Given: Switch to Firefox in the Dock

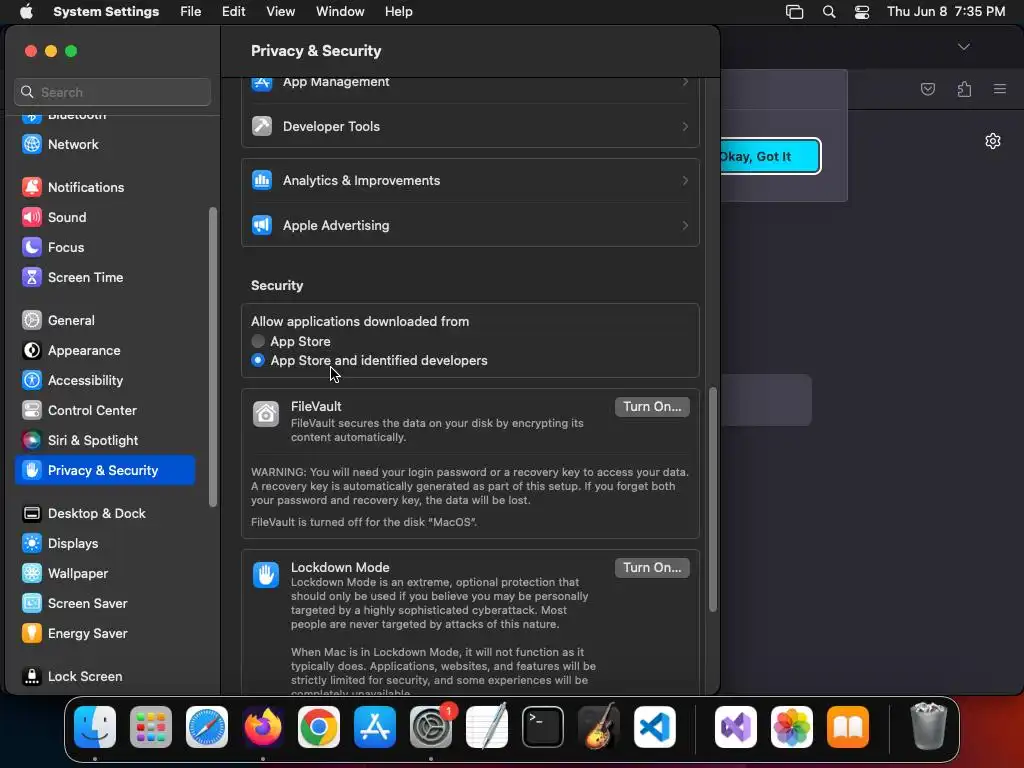Looking at the screenshot, I should click(263, 728).
